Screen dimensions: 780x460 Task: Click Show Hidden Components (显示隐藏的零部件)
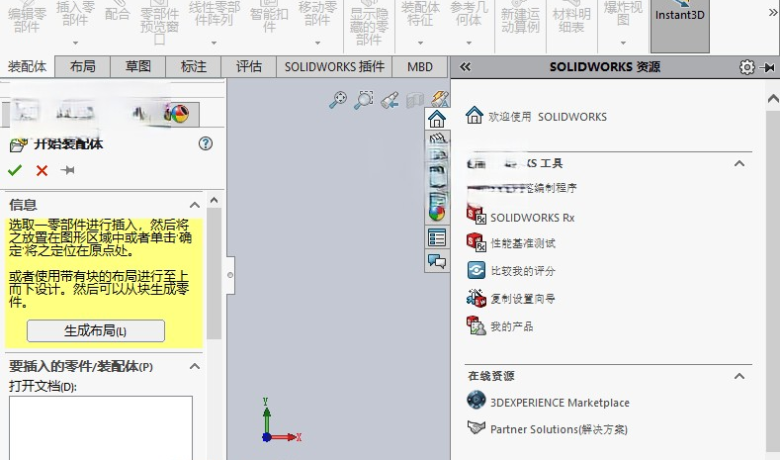pyautogui.click(x=369, y=25)
